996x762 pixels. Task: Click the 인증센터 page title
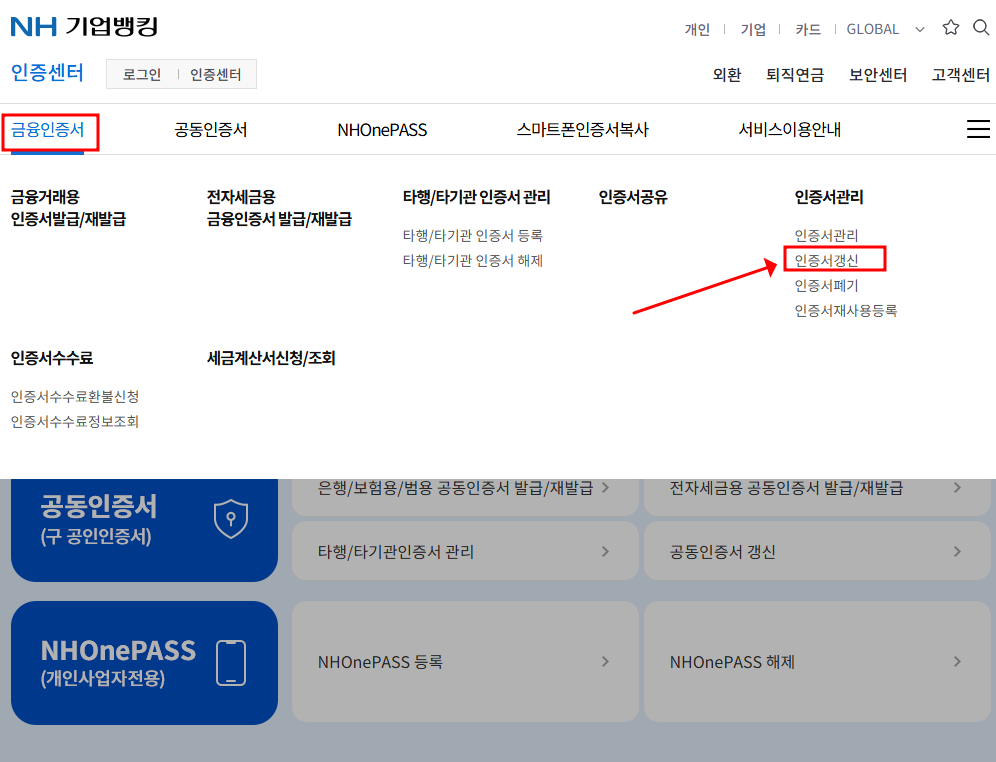tap(47, 72)
